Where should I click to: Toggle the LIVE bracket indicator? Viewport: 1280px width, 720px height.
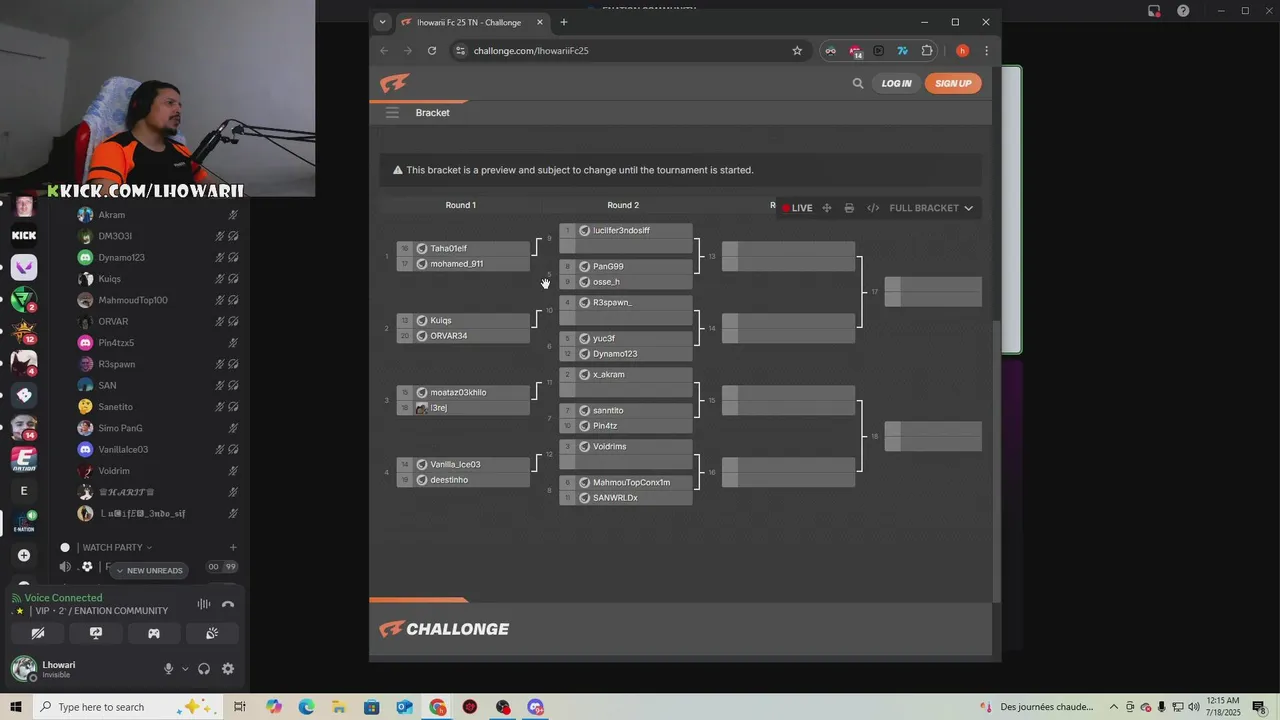tap(797, 208)
